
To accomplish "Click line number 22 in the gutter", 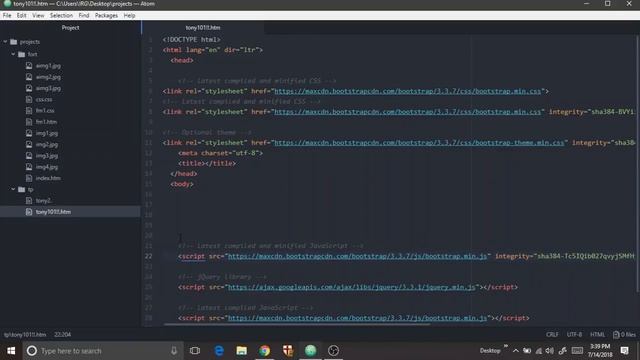I will click(x=148, y=256).
